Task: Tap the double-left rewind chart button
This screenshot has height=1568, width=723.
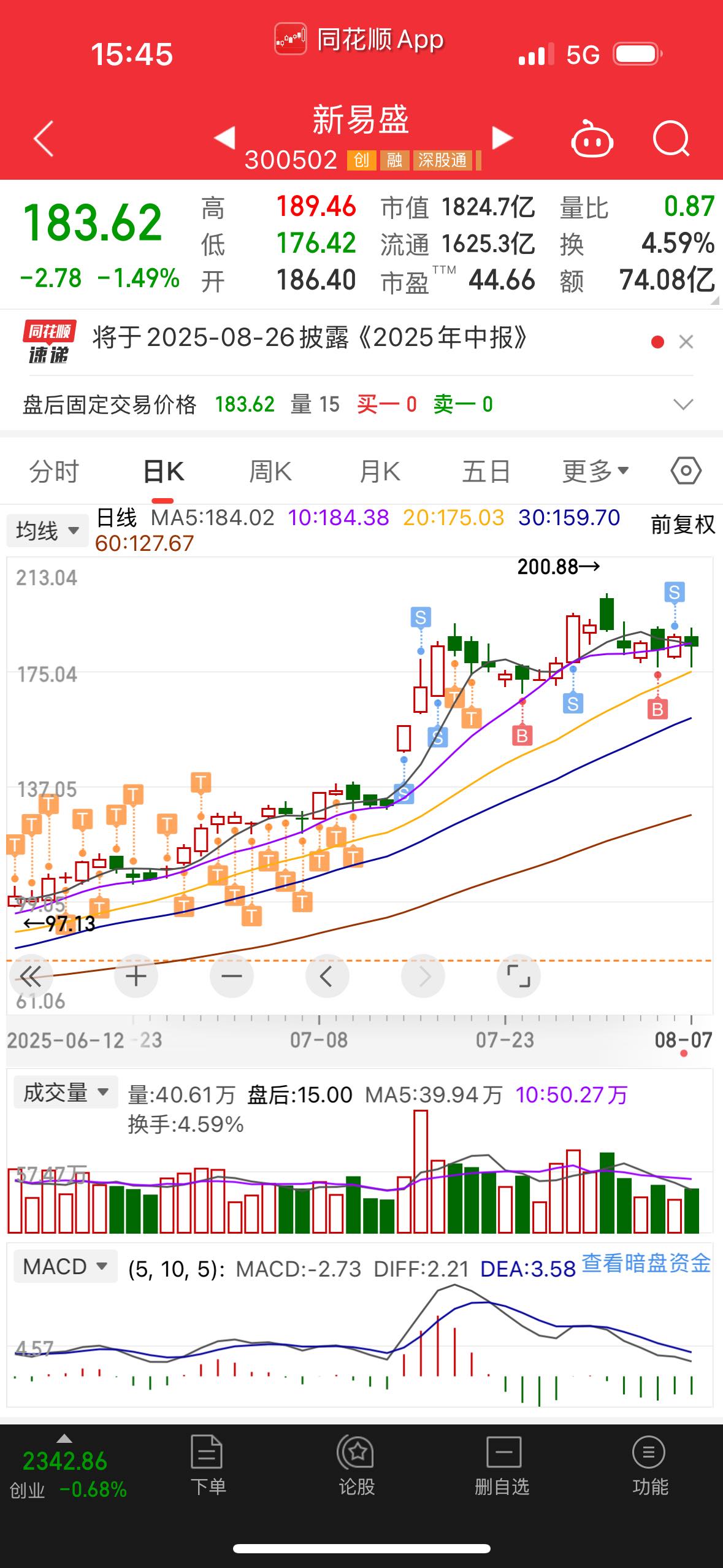Action: point(30,975)
